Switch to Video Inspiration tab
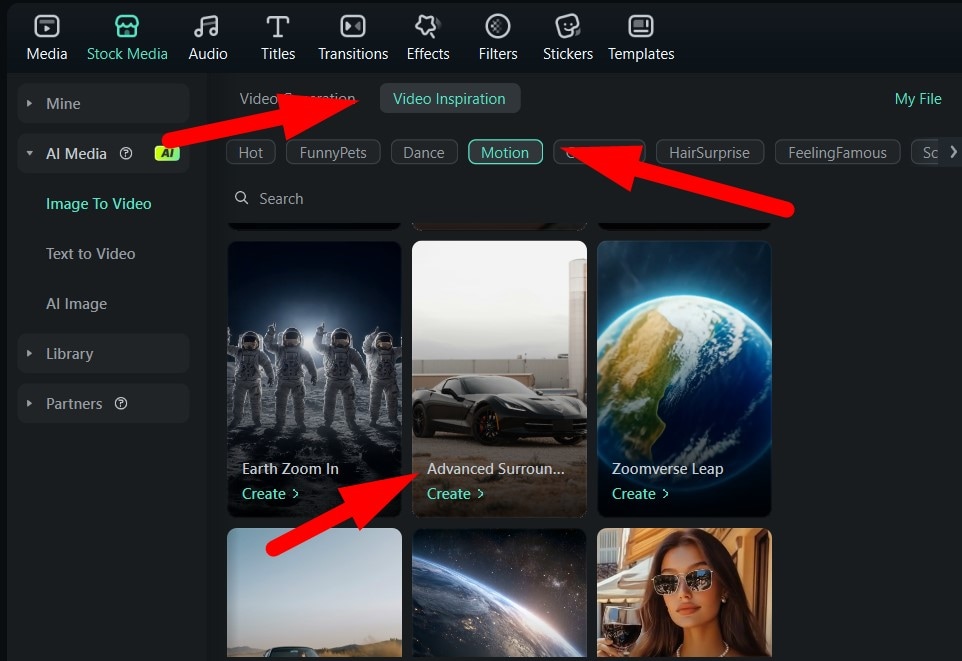Screen dimensions: 962x661 pos(450,98)
